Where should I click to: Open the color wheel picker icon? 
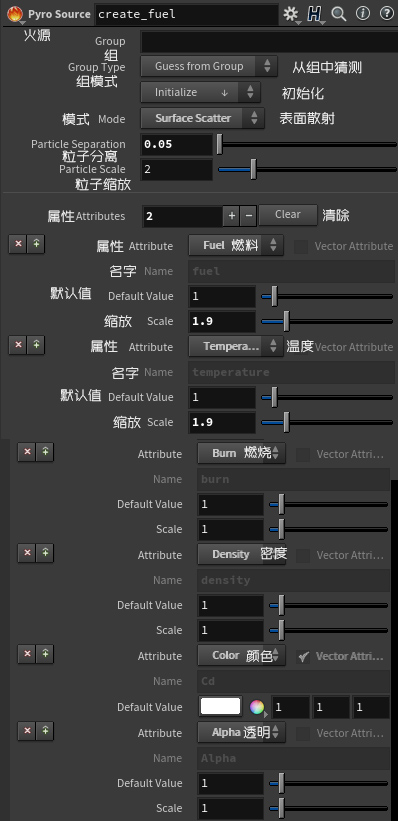point(257,707)
